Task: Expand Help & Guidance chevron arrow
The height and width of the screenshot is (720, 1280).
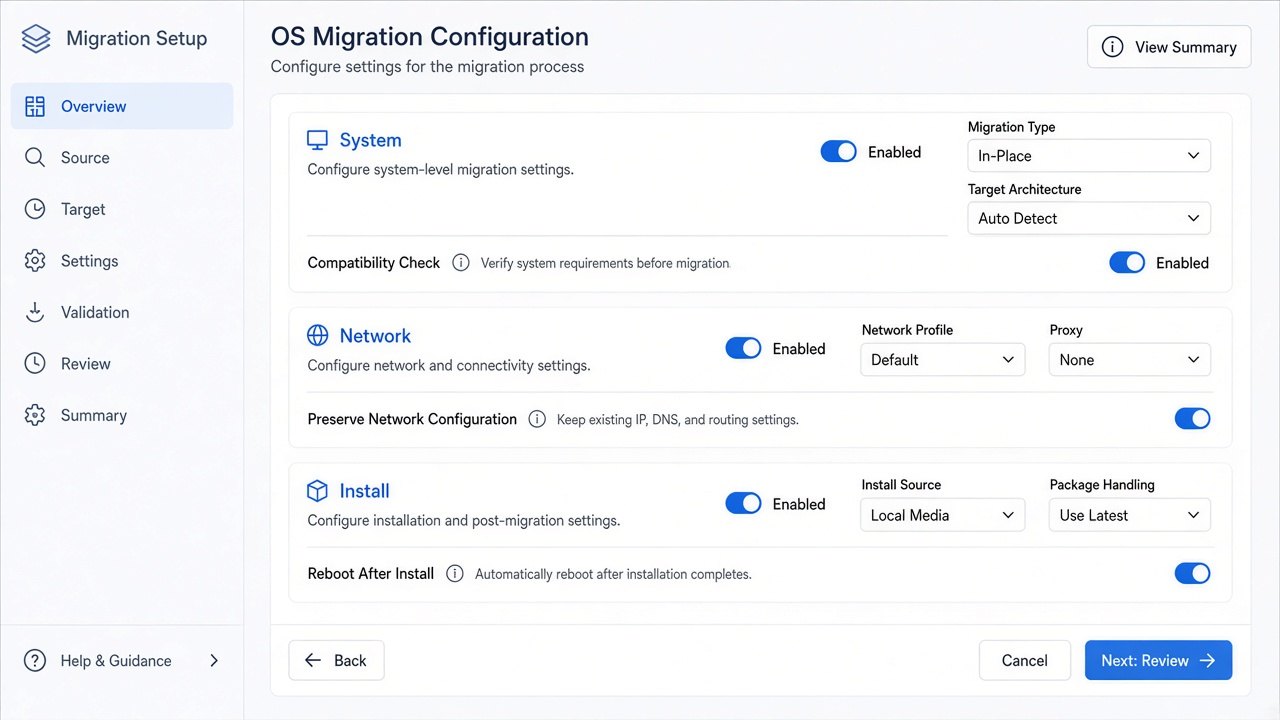Action: coord(213,661)
